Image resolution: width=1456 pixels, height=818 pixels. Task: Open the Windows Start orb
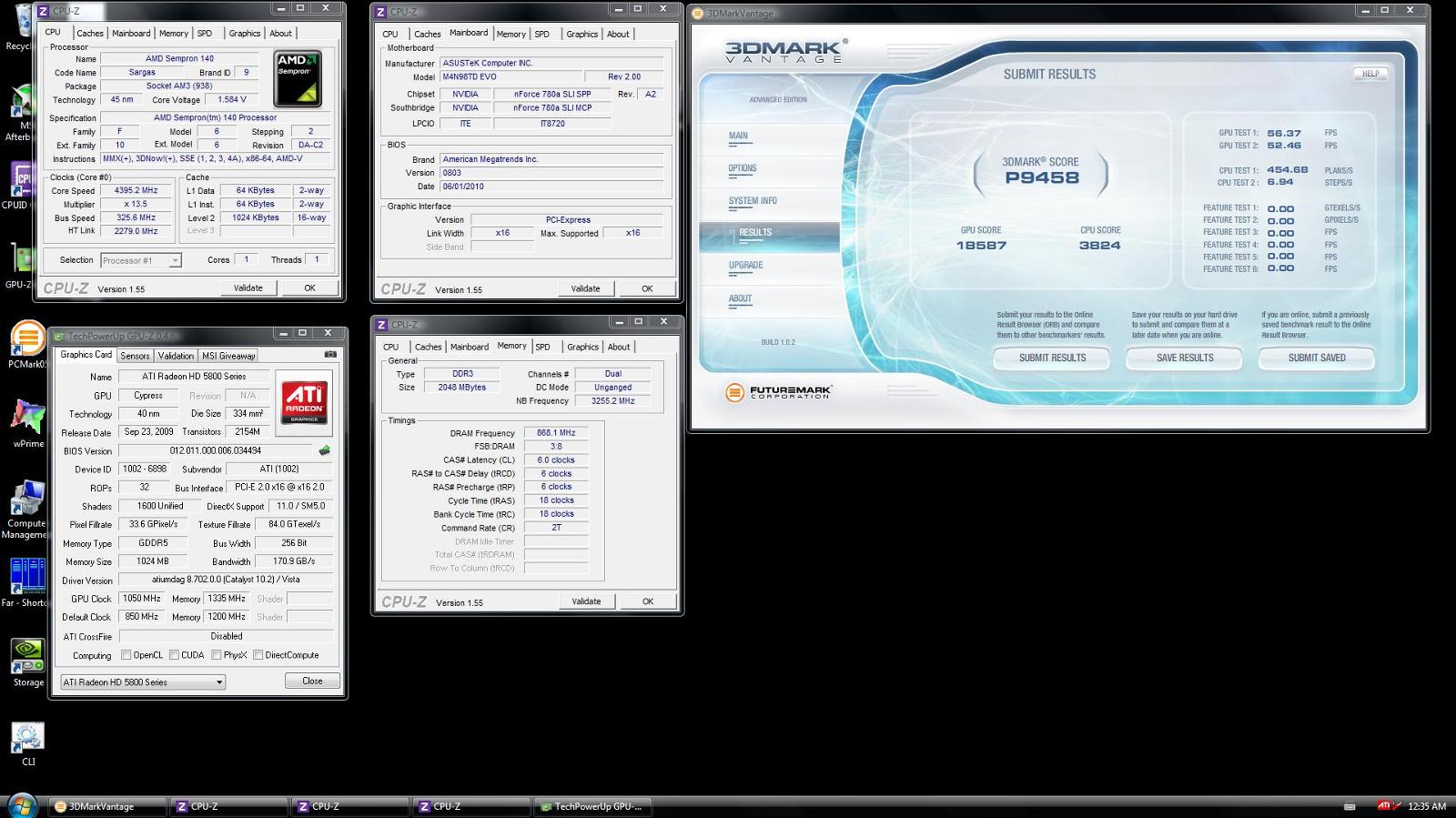(21, 805)
